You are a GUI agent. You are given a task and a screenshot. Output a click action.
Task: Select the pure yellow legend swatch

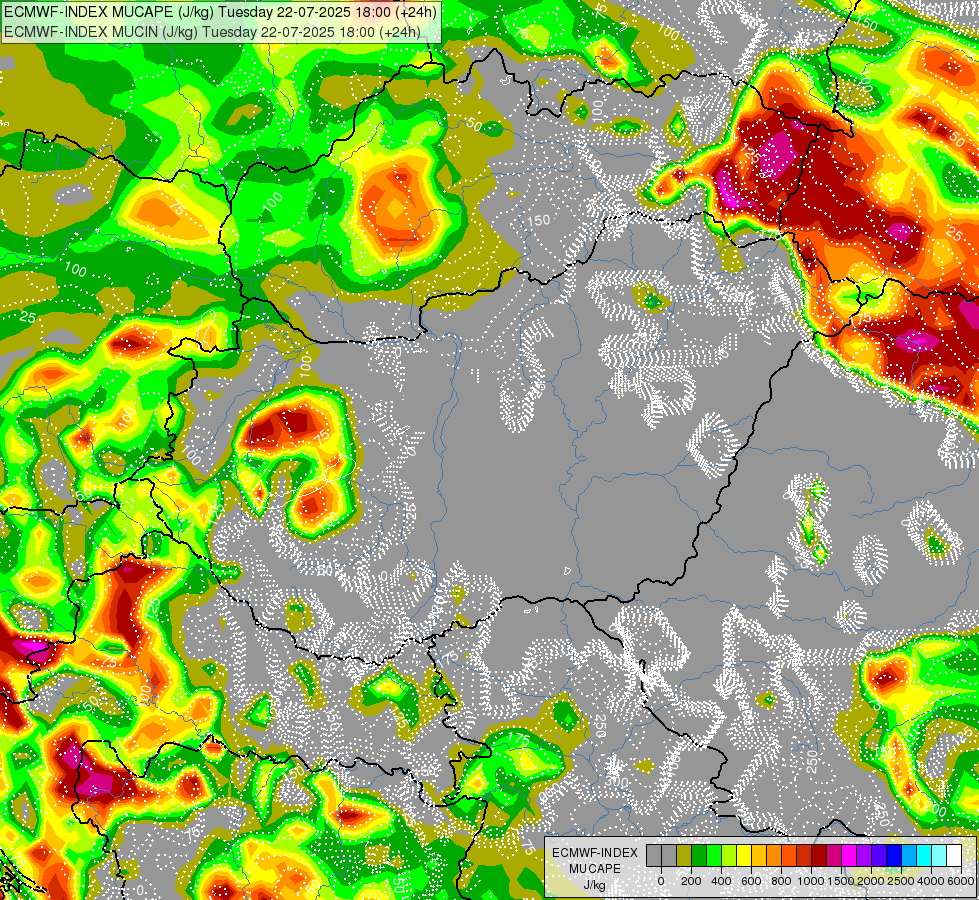click(744, 856)
